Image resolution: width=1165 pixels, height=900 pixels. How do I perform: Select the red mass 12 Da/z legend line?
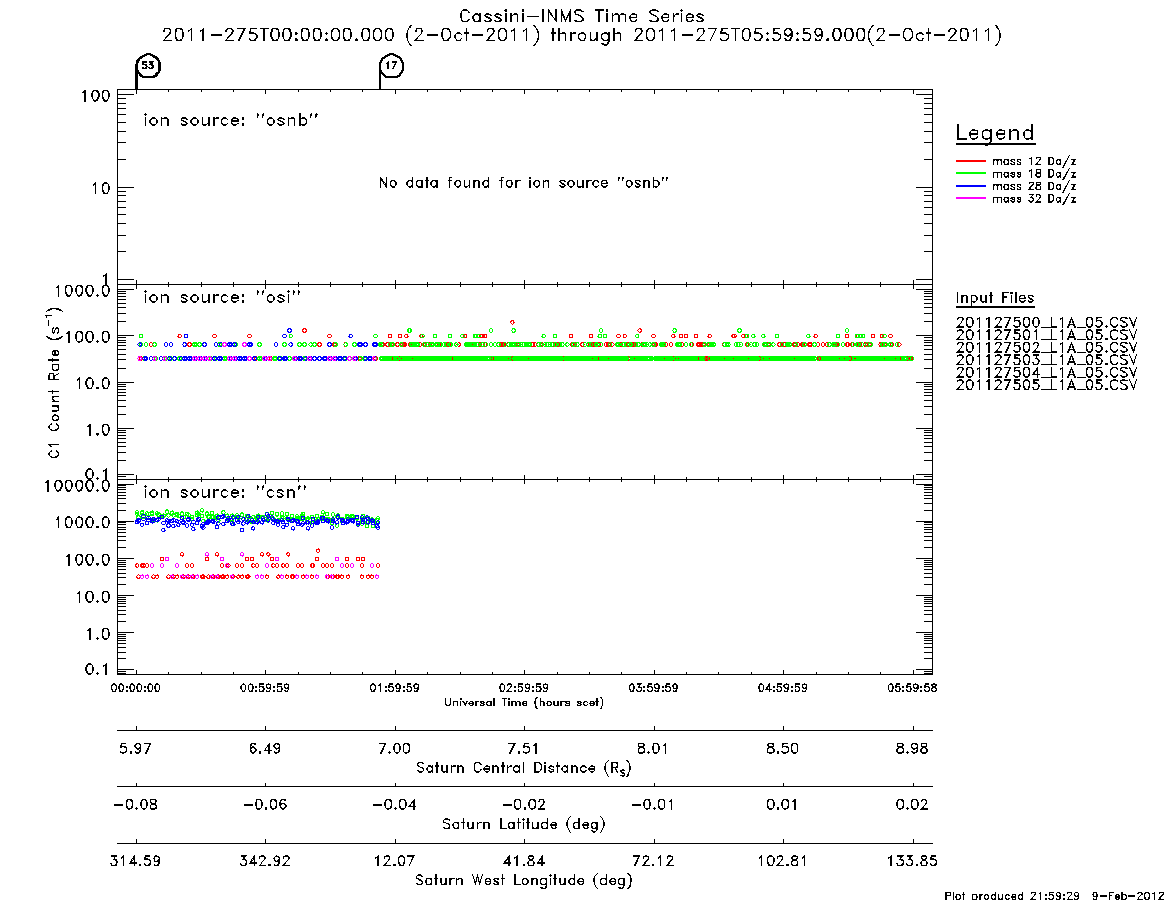tap(970, 161)
